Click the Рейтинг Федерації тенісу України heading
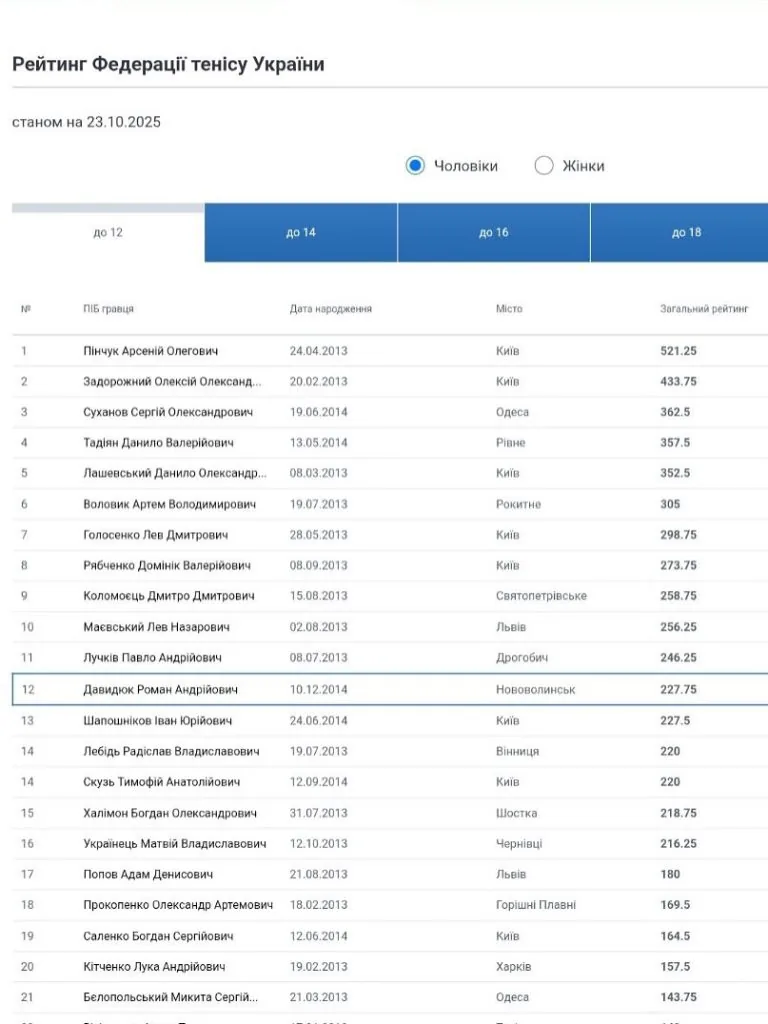 (168, 65)
